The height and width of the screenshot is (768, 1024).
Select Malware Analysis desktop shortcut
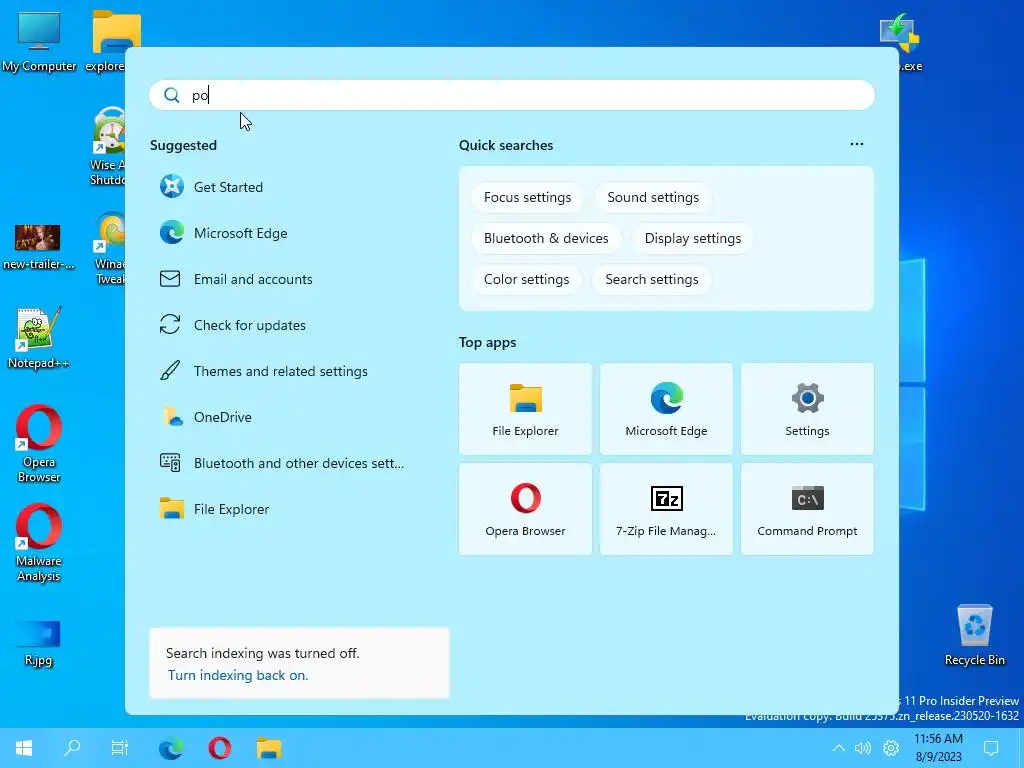click(39, 543)
